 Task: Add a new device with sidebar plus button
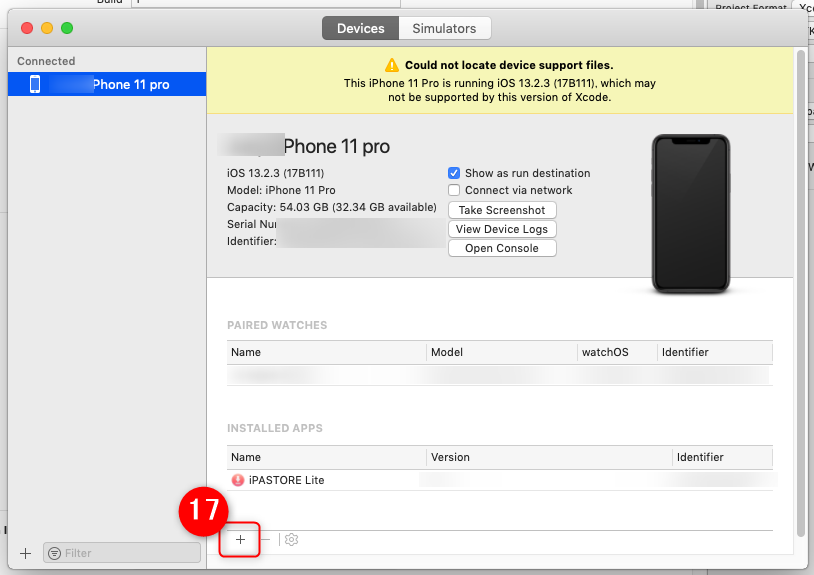pos(25,553)
